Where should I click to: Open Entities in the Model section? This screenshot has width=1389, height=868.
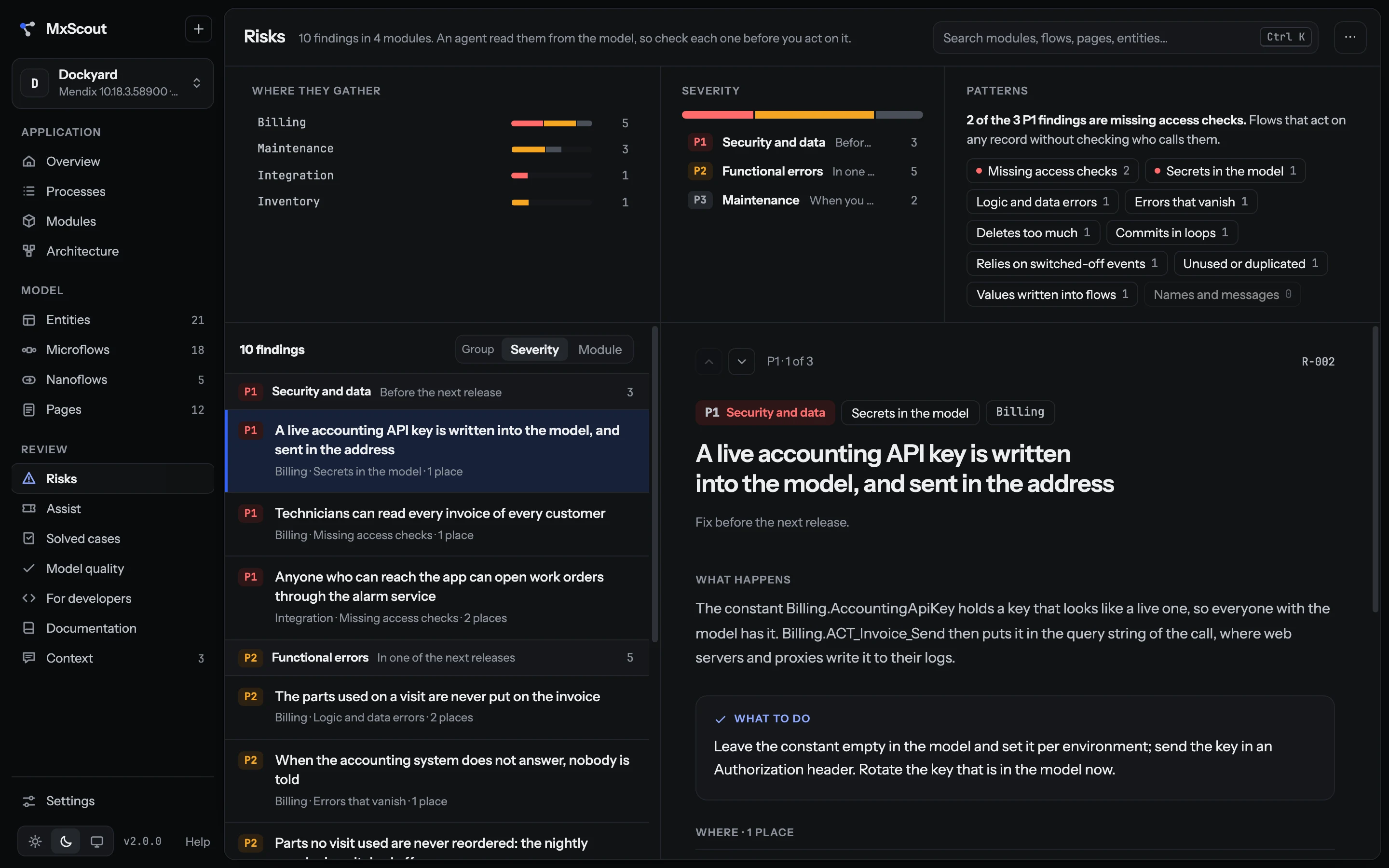coord(112,320)
